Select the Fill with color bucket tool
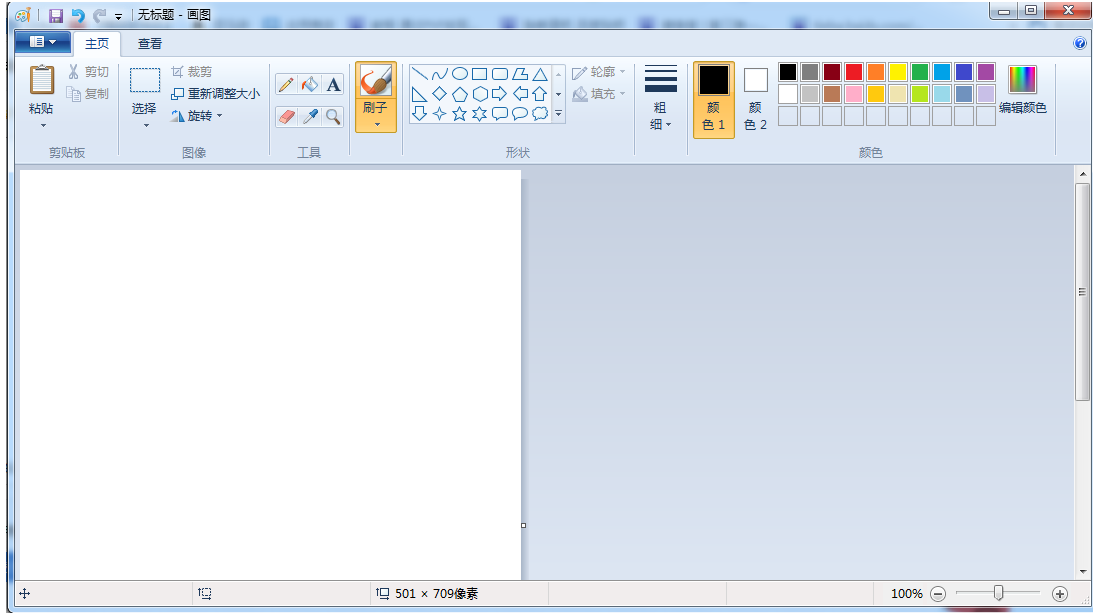 310,85
